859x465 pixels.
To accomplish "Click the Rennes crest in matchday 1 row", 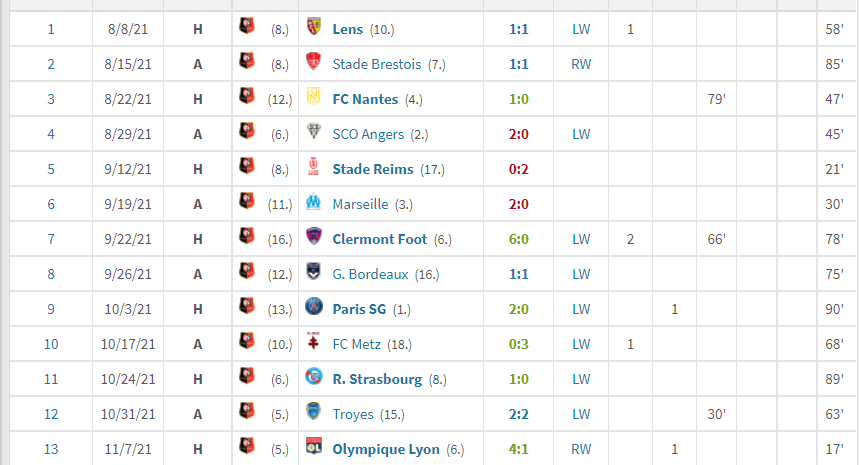I will click(247, 26).
